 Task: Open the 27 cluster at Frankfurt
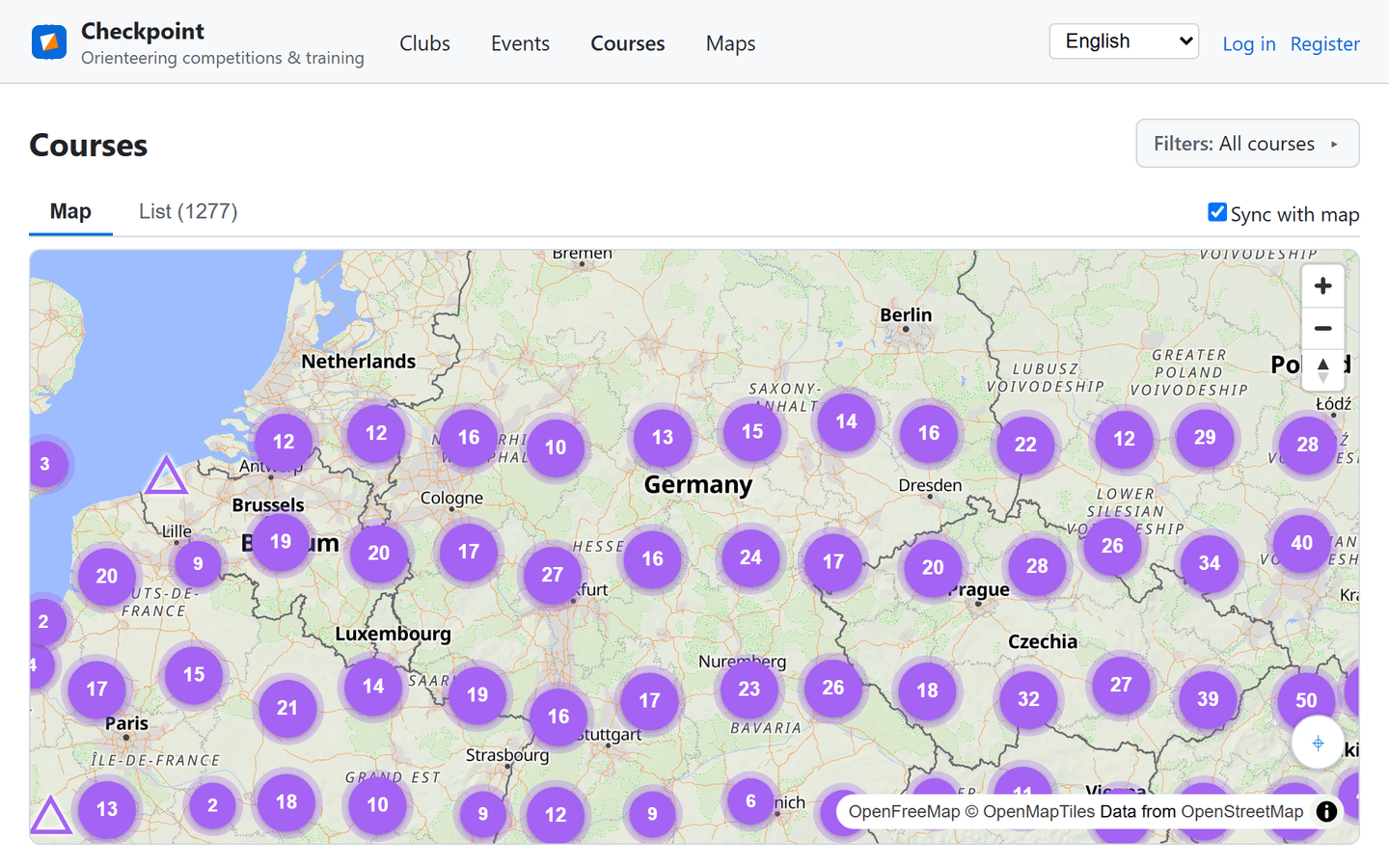click(553, 575)
